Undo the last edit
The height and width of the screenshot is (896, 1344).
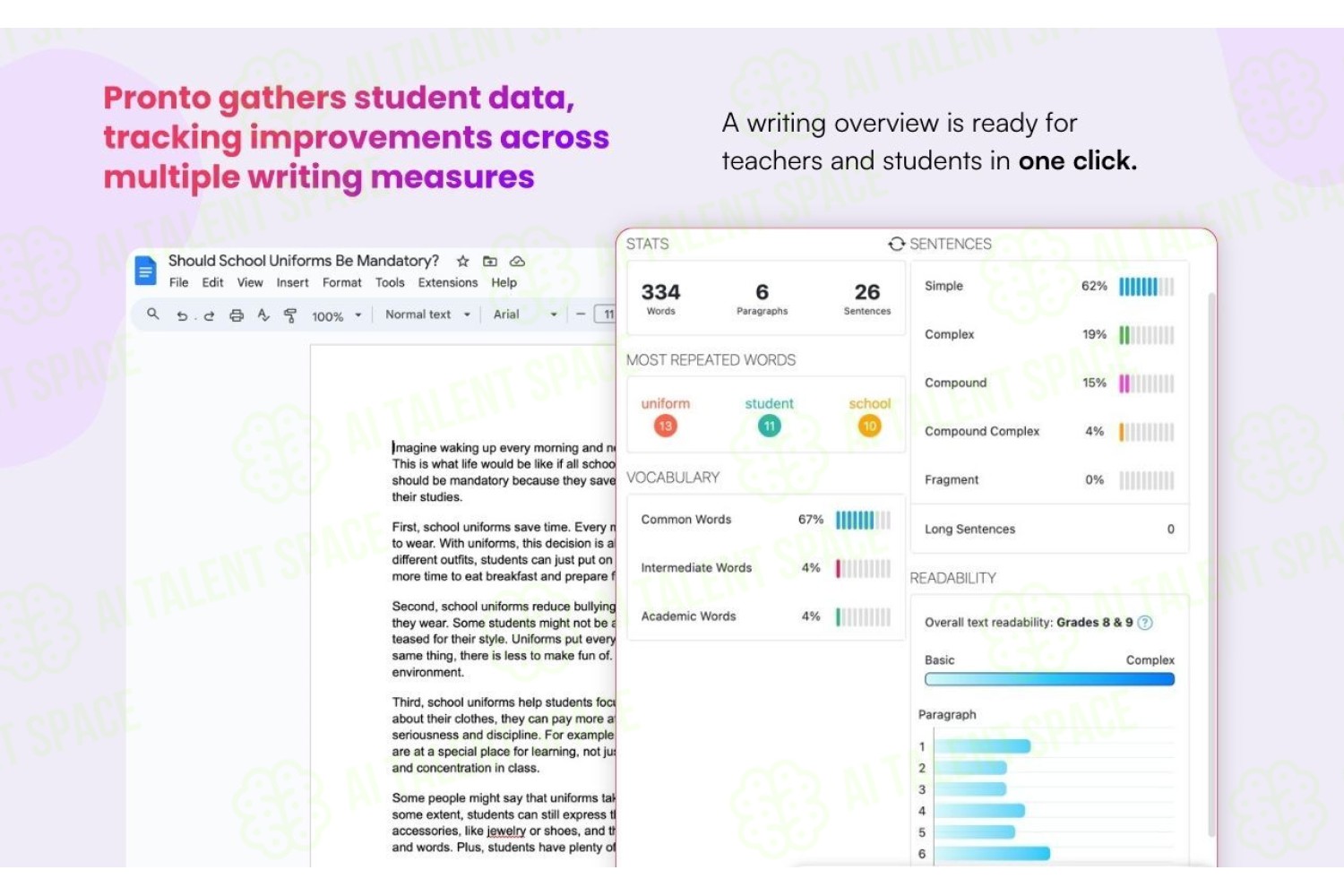pos(182,315)
